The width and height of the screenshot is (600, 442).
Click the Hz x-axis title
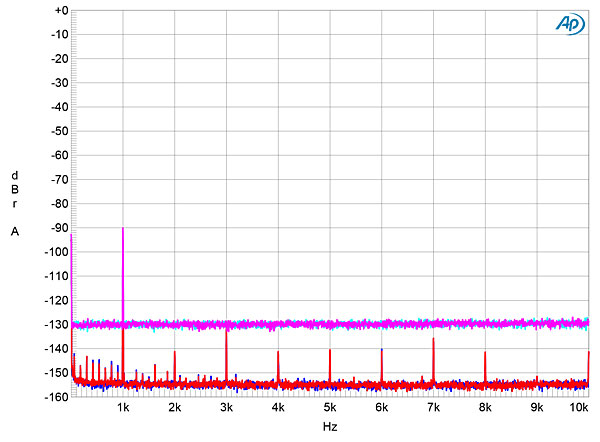pyautogui.click(x=329, y=427)
